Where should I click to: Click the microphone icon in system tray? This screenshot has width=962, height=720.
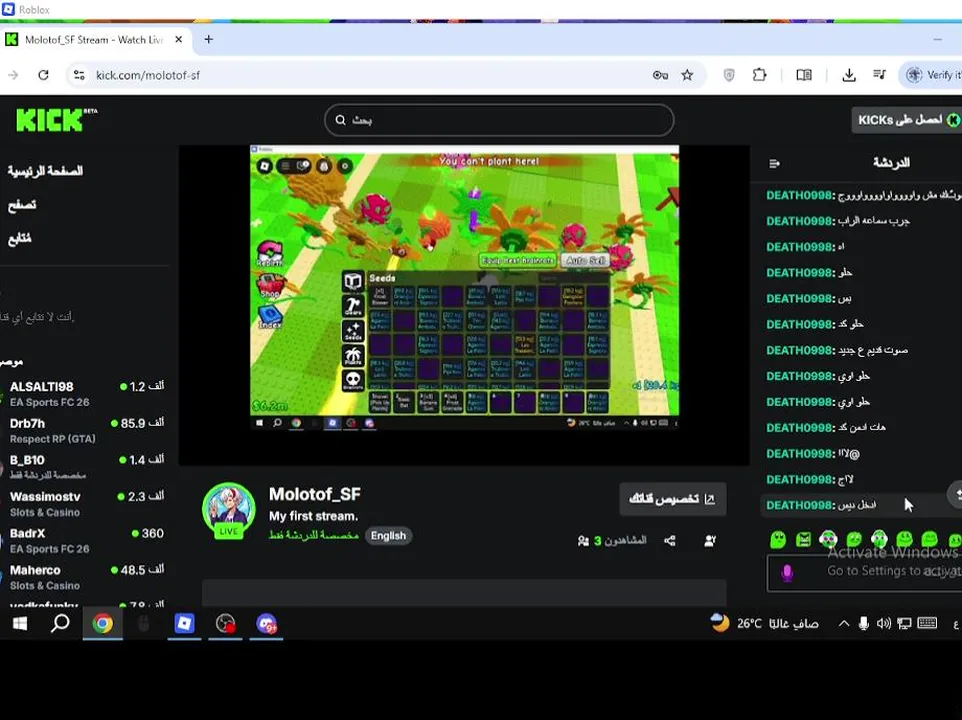[x=863, y=624]
